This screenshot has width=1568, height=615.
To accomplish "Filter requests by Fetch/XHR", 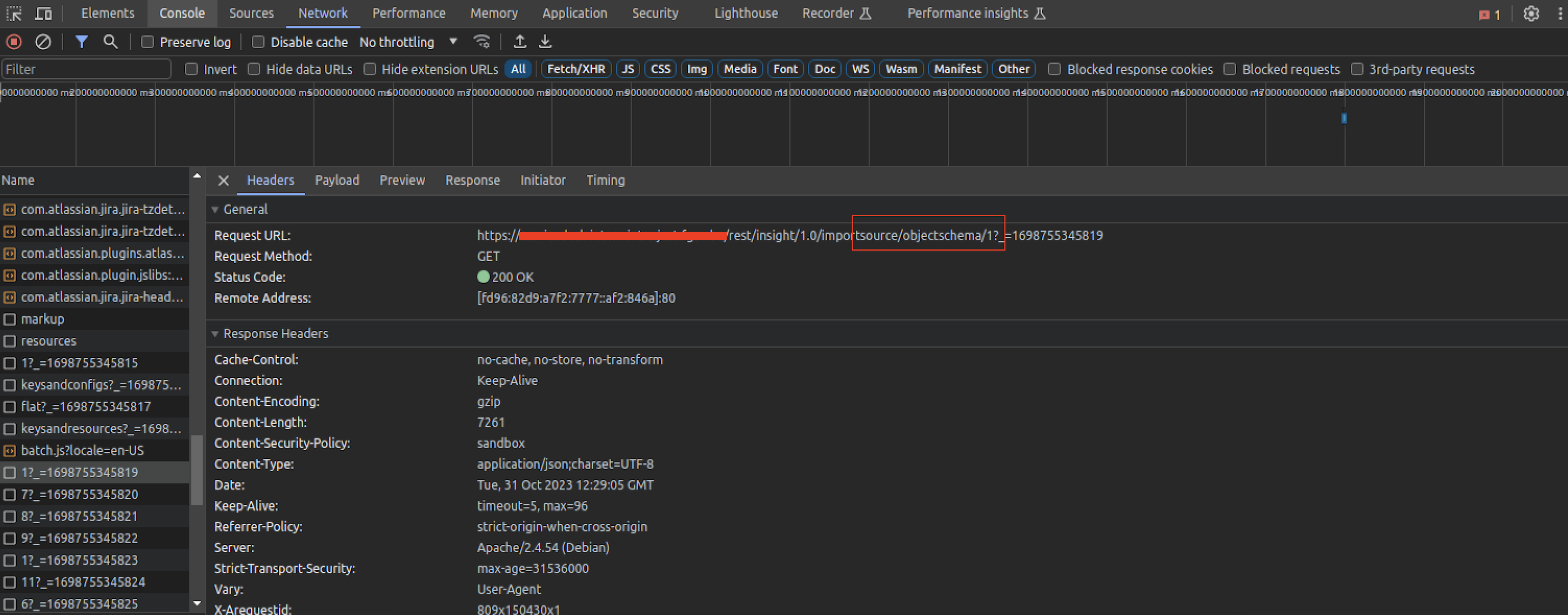I will 575,69.
